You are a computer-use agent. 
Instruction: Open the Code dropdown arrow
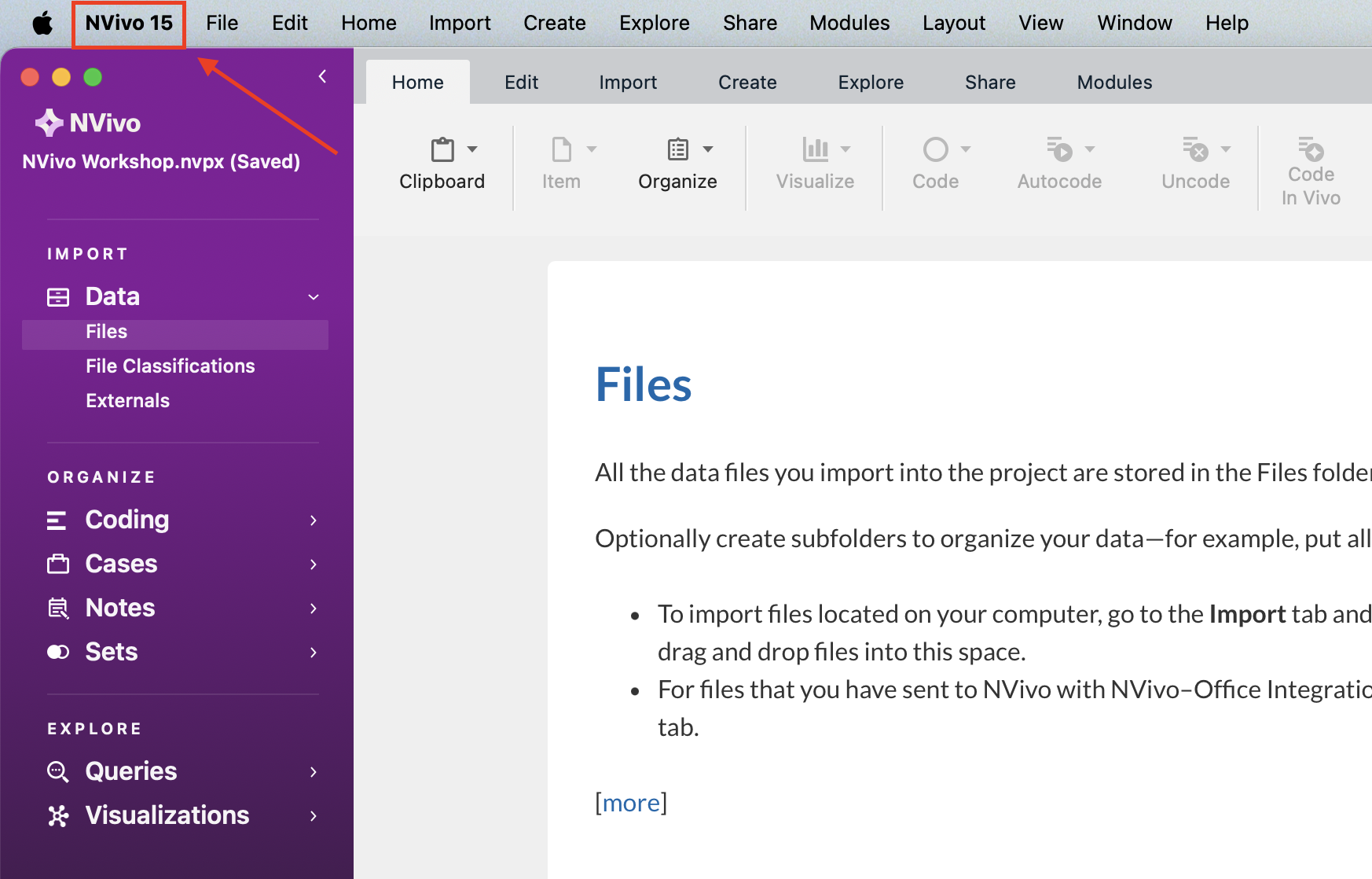(966, 149)
